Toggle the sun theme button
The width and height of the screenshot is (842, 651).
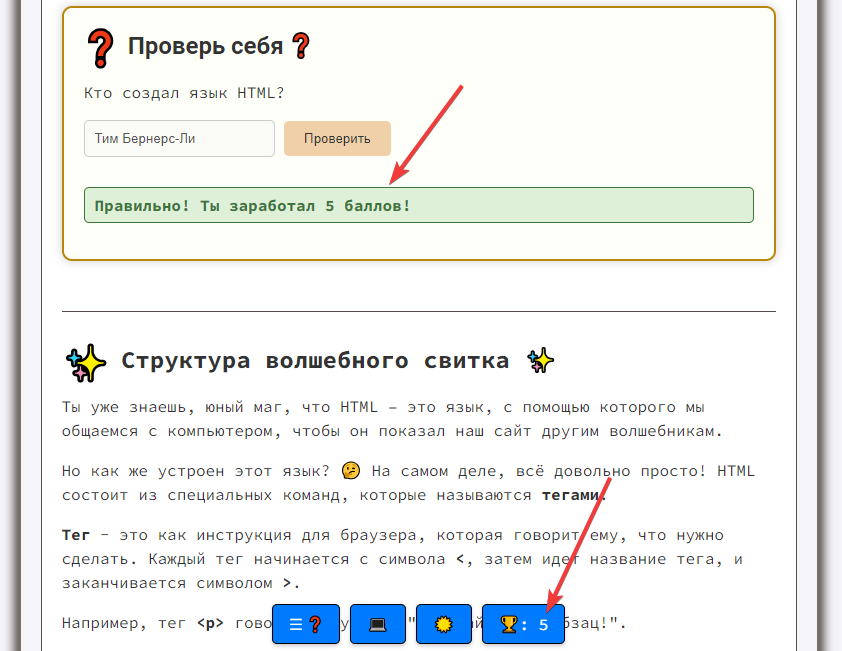[444, 624]
